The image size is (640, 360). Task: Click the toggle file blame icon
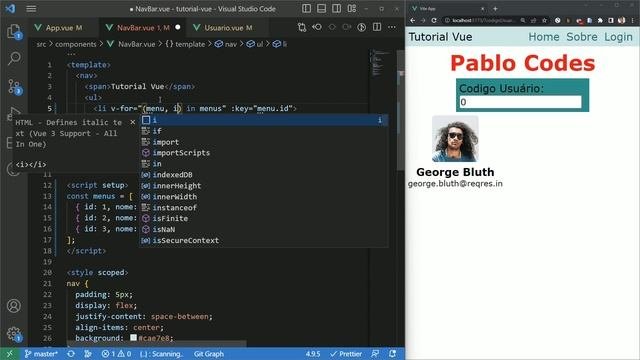click(362, 27)
